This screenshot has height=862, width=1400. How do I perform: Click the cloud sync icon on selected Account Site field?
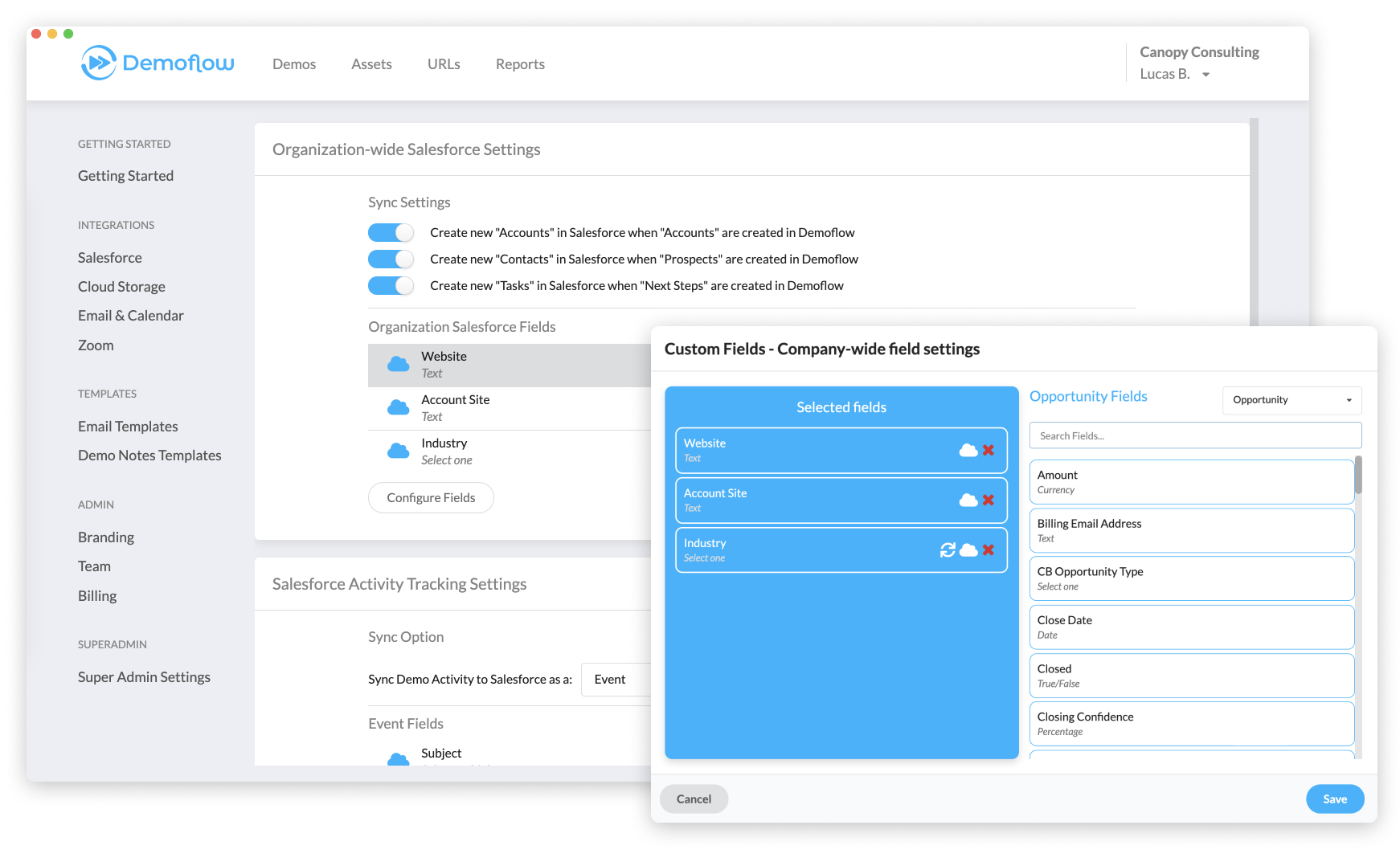[968, 500]
